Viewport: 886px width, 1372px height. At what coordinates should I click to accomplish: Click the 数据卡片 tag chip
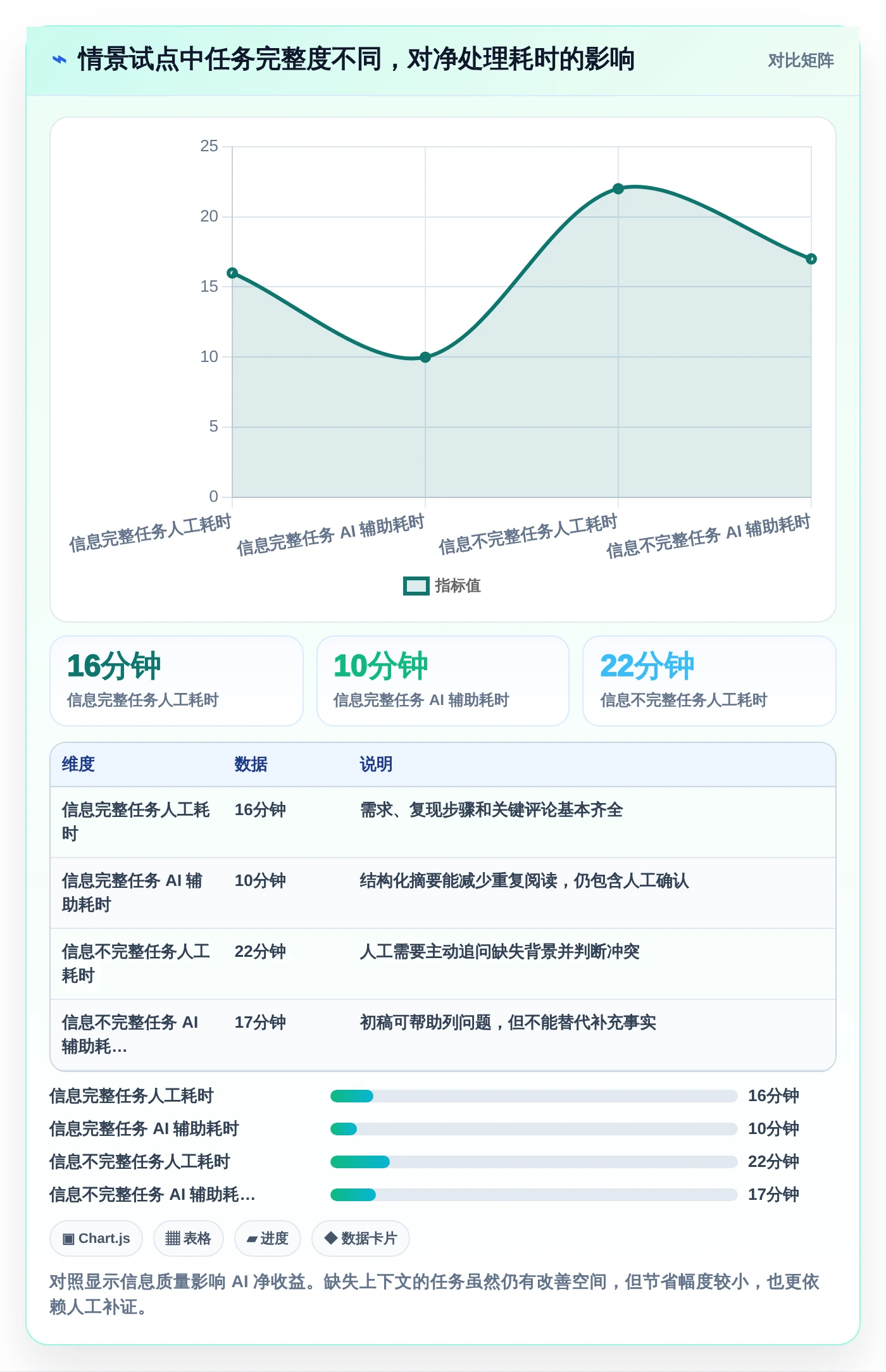(360, 1238)
